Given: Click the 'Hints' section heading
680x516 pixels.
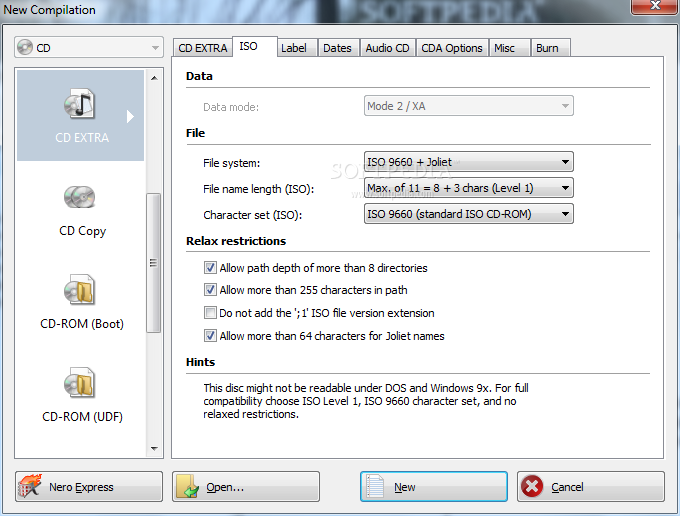Looking at the screenshot, I should click(x=200, y=362).
